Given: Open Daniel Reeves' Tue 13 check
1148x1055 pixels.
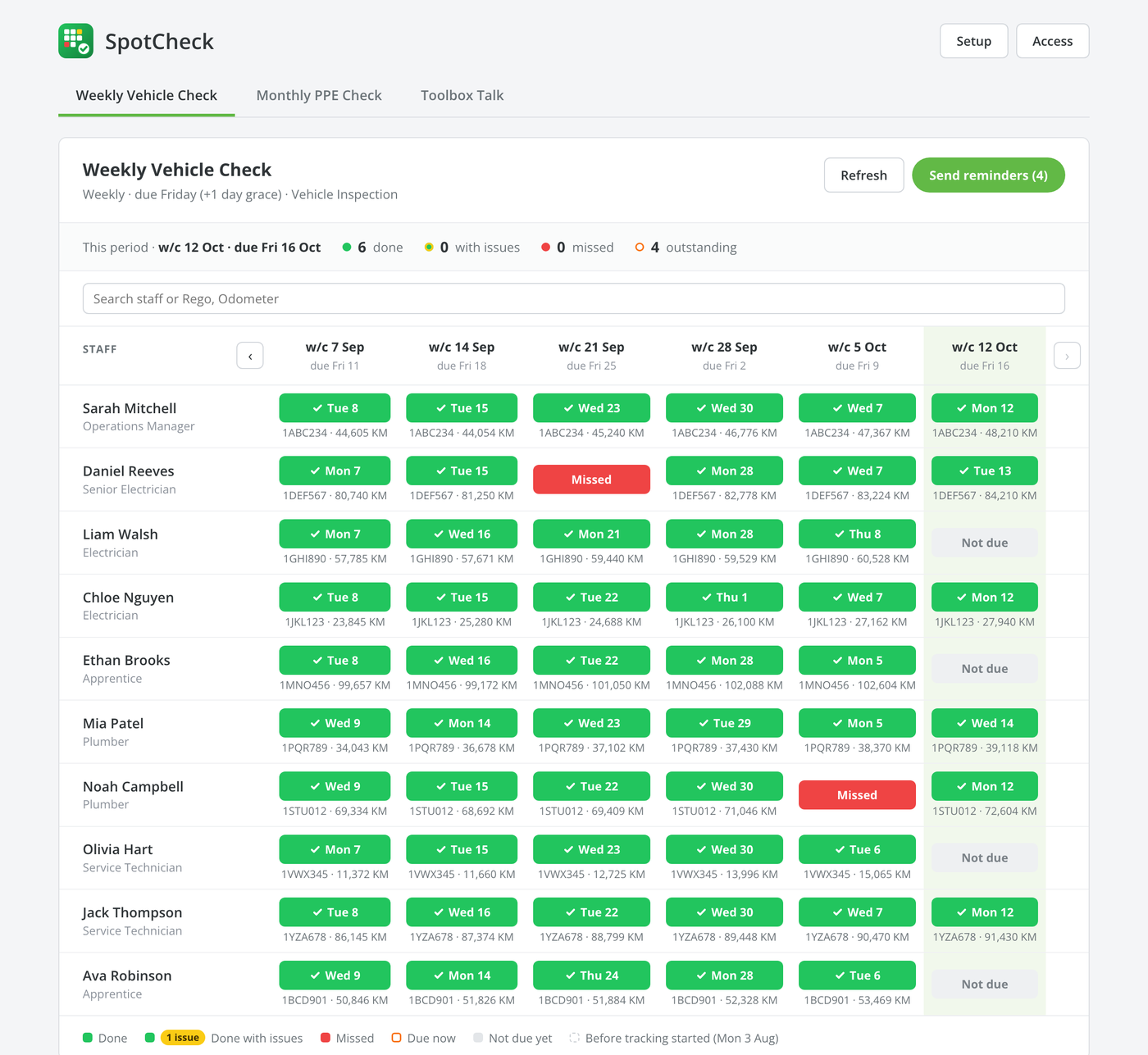Looking at the screenshot, I should pos(984,471).
